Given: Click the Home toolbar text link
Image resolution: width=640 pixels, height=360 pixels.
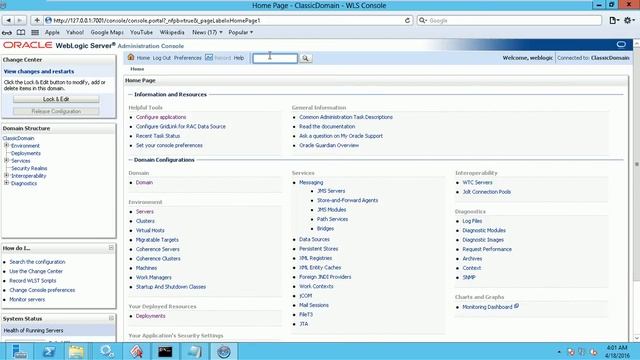Looking at the screenshot, I should click(x=143, y=58).
